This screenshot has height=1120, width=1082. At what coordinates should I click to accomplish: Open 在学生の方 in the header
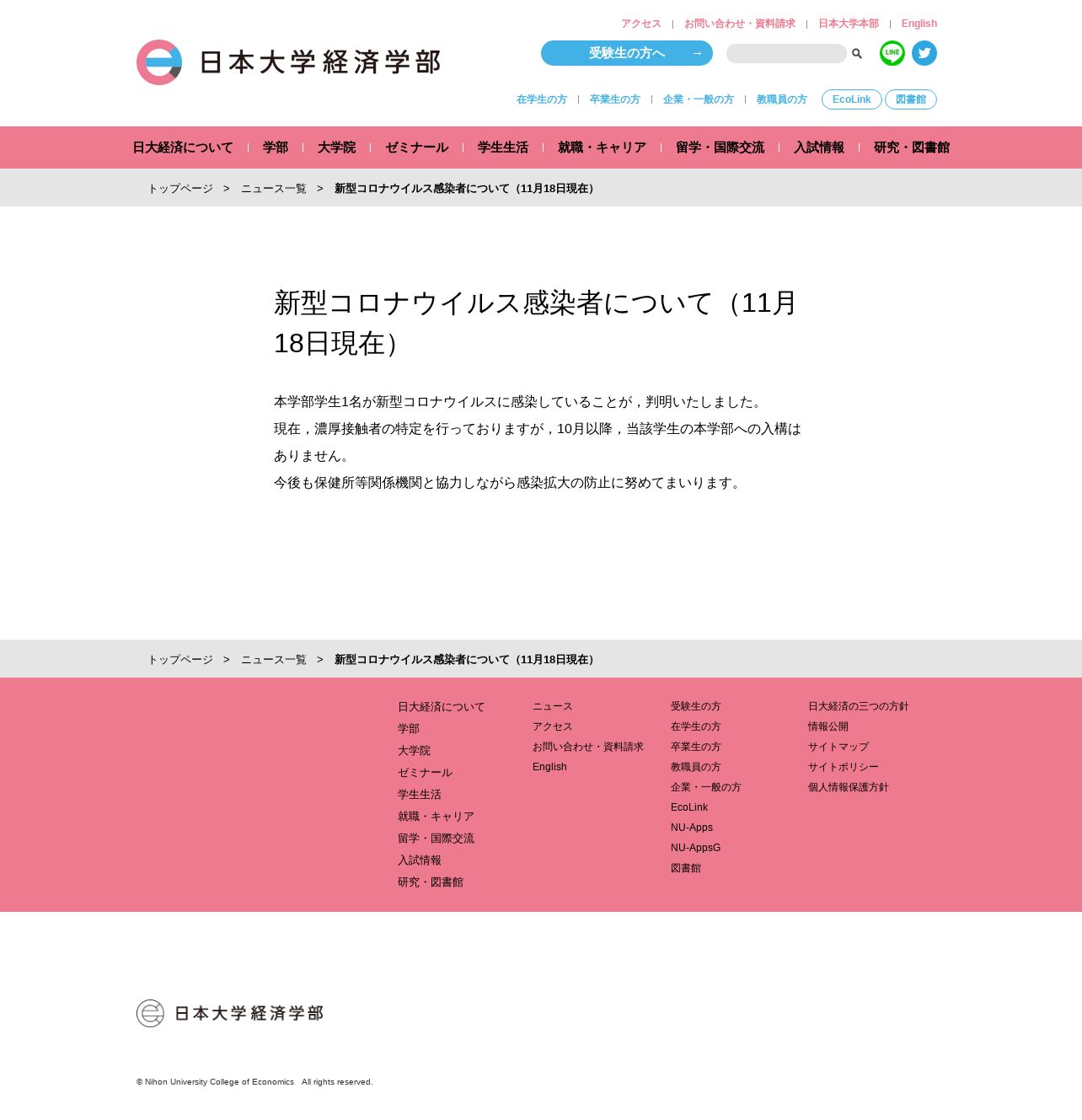click(542, 99)
